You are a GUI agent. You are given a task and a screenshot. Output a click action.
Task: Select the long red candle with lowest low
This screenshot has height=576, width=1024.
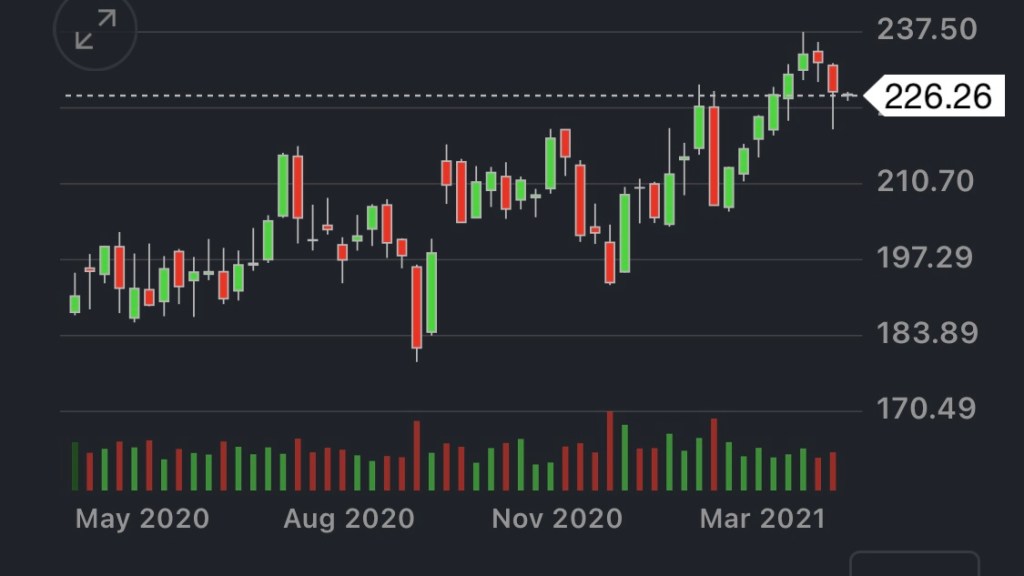(417, 307)
